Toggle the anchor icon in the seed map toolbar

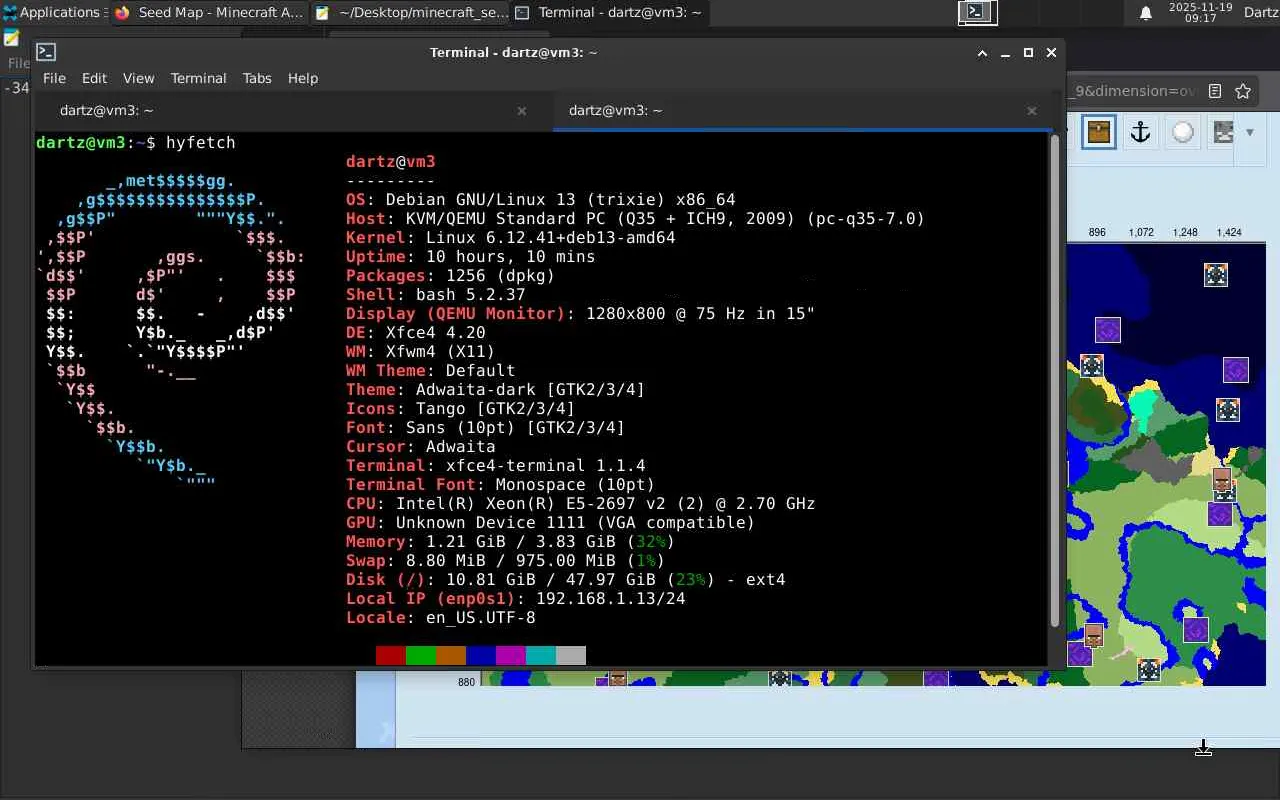pos(1140,132)
